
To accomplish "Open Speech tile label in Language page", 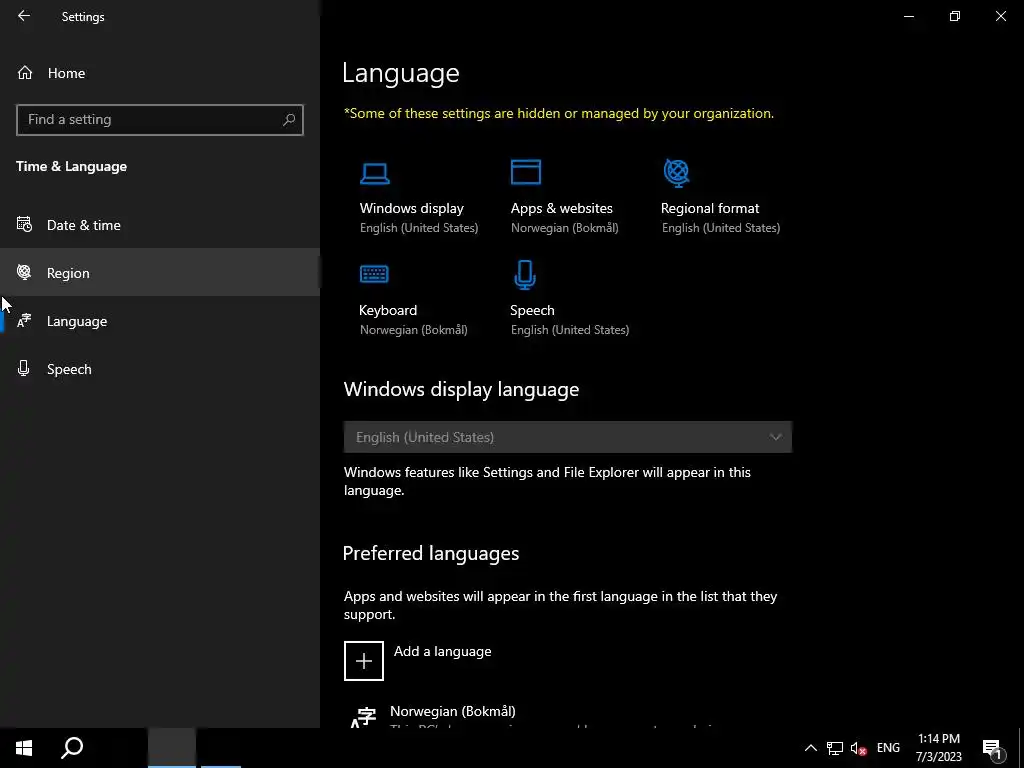I will pyautogui.click(x=532, y=310).
